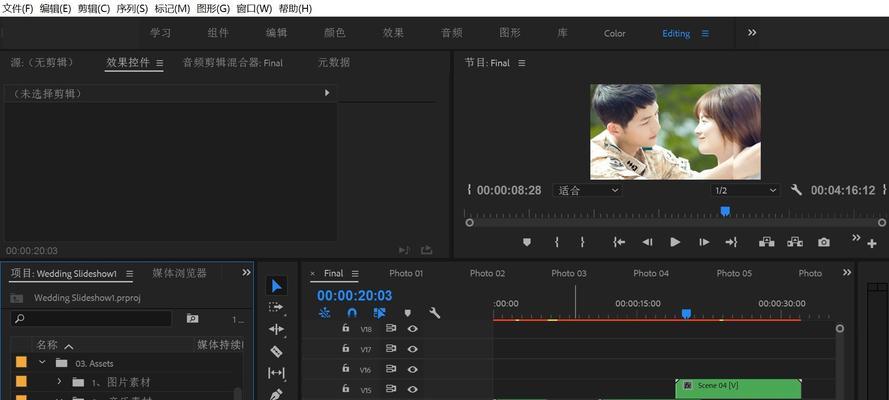Open 效果控件 panel menu
Screen dimensions: 889x400
pyautogui.click(x=159, y=63)
